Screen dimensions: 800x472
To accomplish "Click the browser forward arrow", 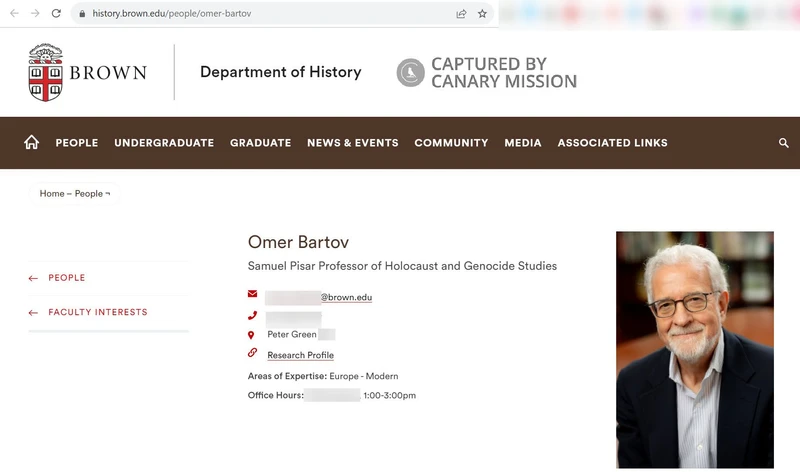I will 35,13.
